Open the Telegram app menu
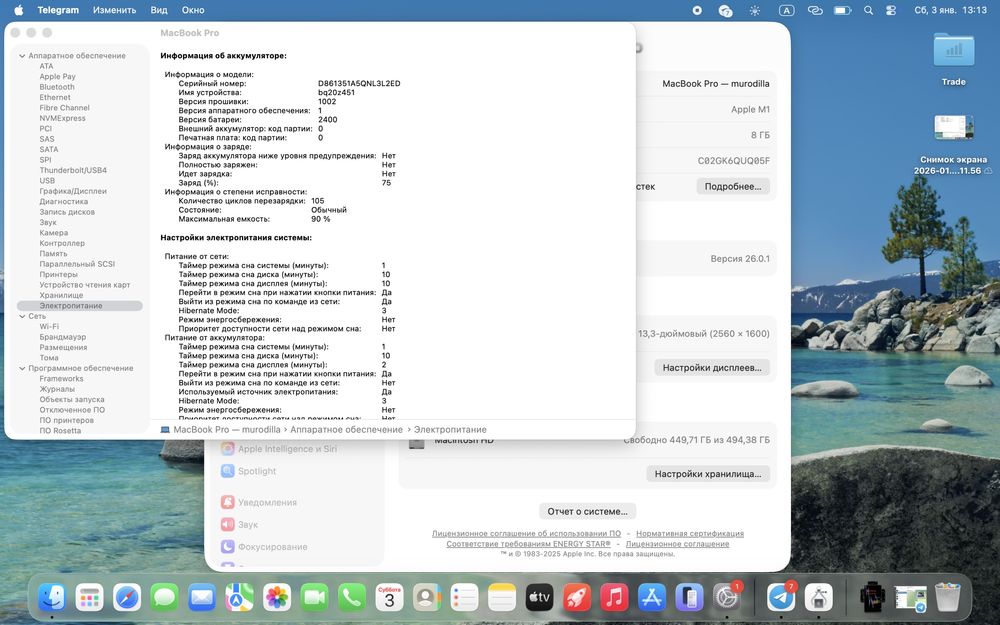Screen dimensions: 1000x625 [58, 10]
